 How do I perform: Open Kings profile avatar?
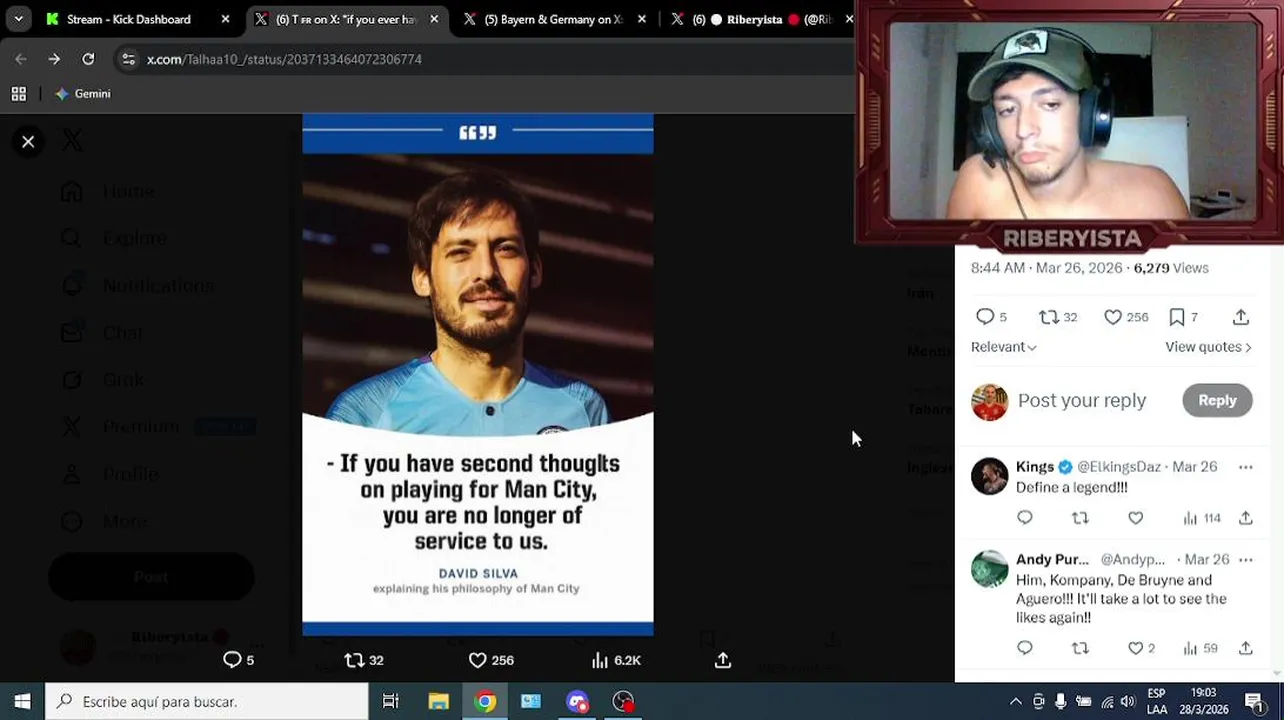(990, 477)
